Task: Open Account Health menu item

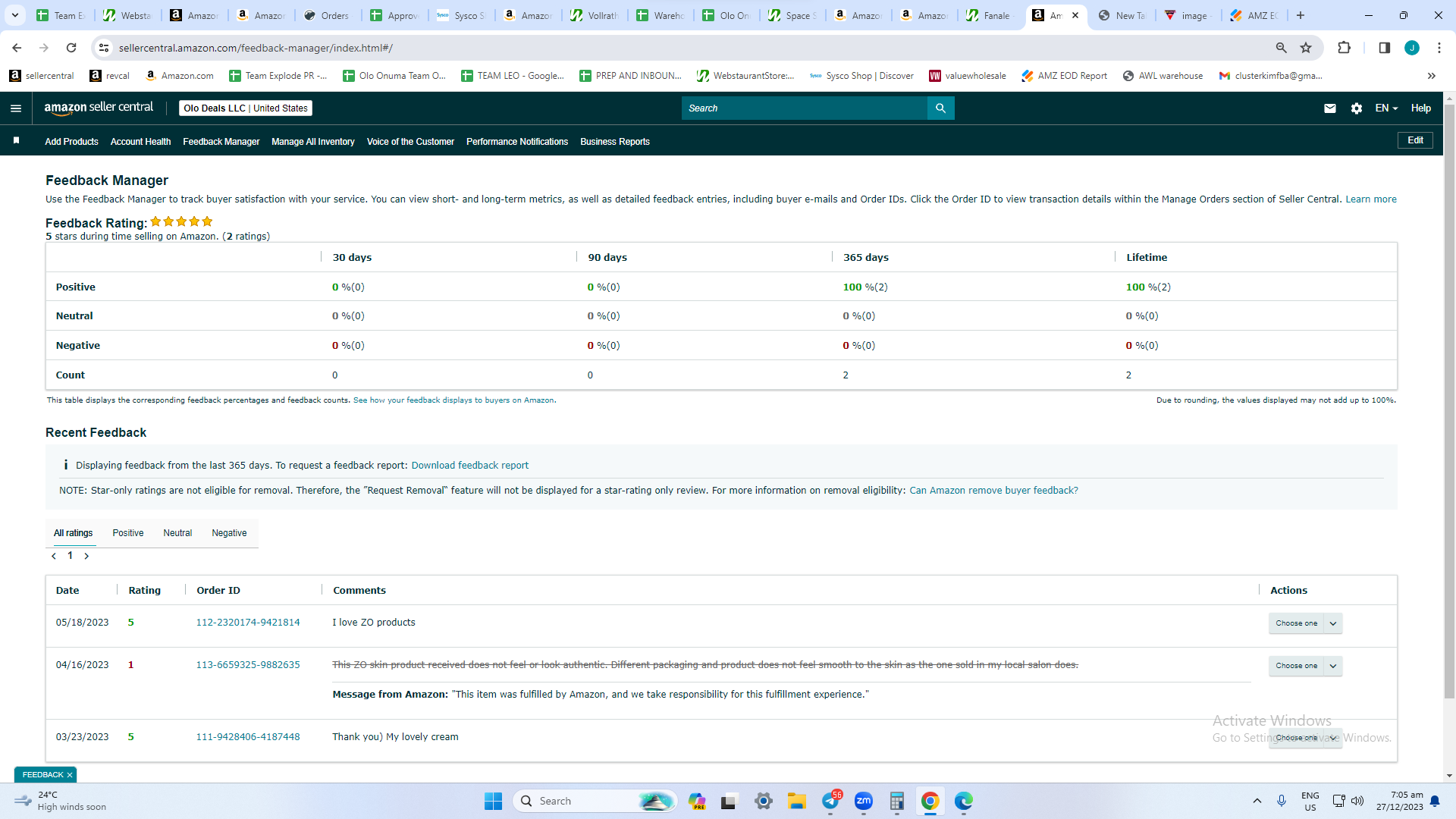Action: pos(140,142)
